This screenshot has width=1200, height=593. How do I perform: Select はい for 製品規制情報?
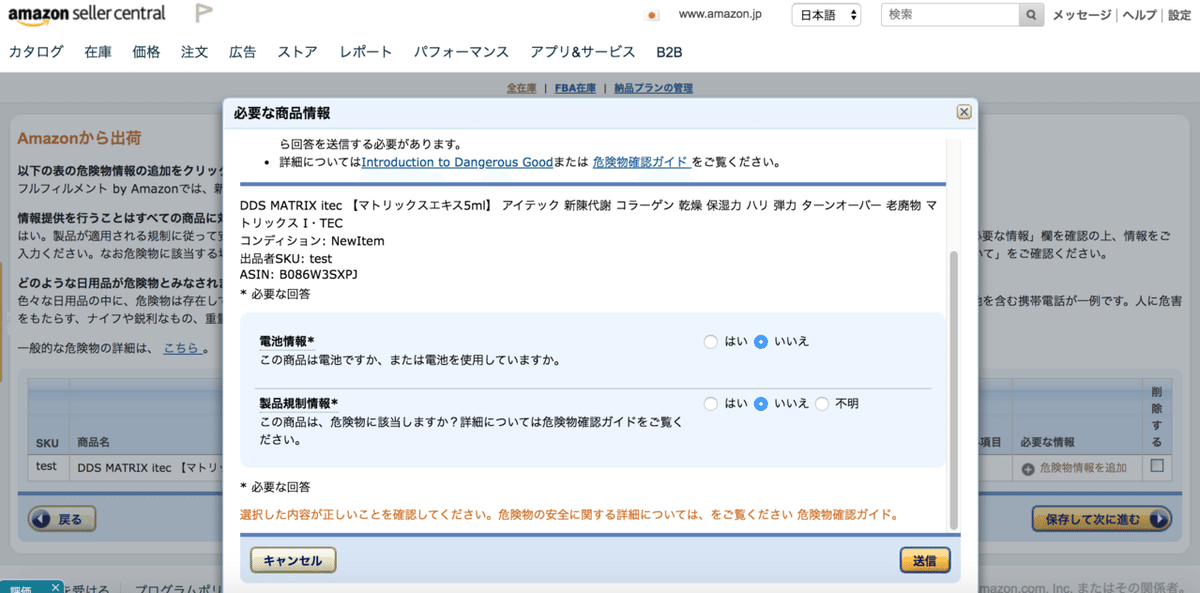711,404
